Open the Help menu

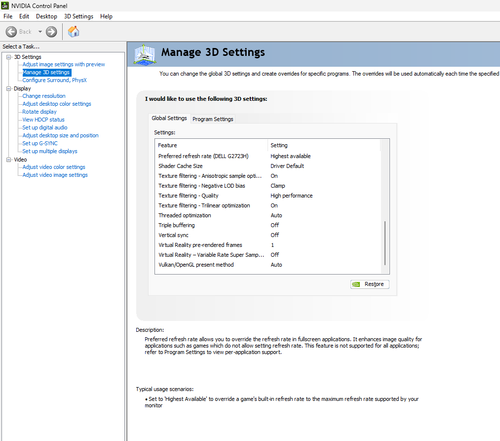[x=106, y=16]
